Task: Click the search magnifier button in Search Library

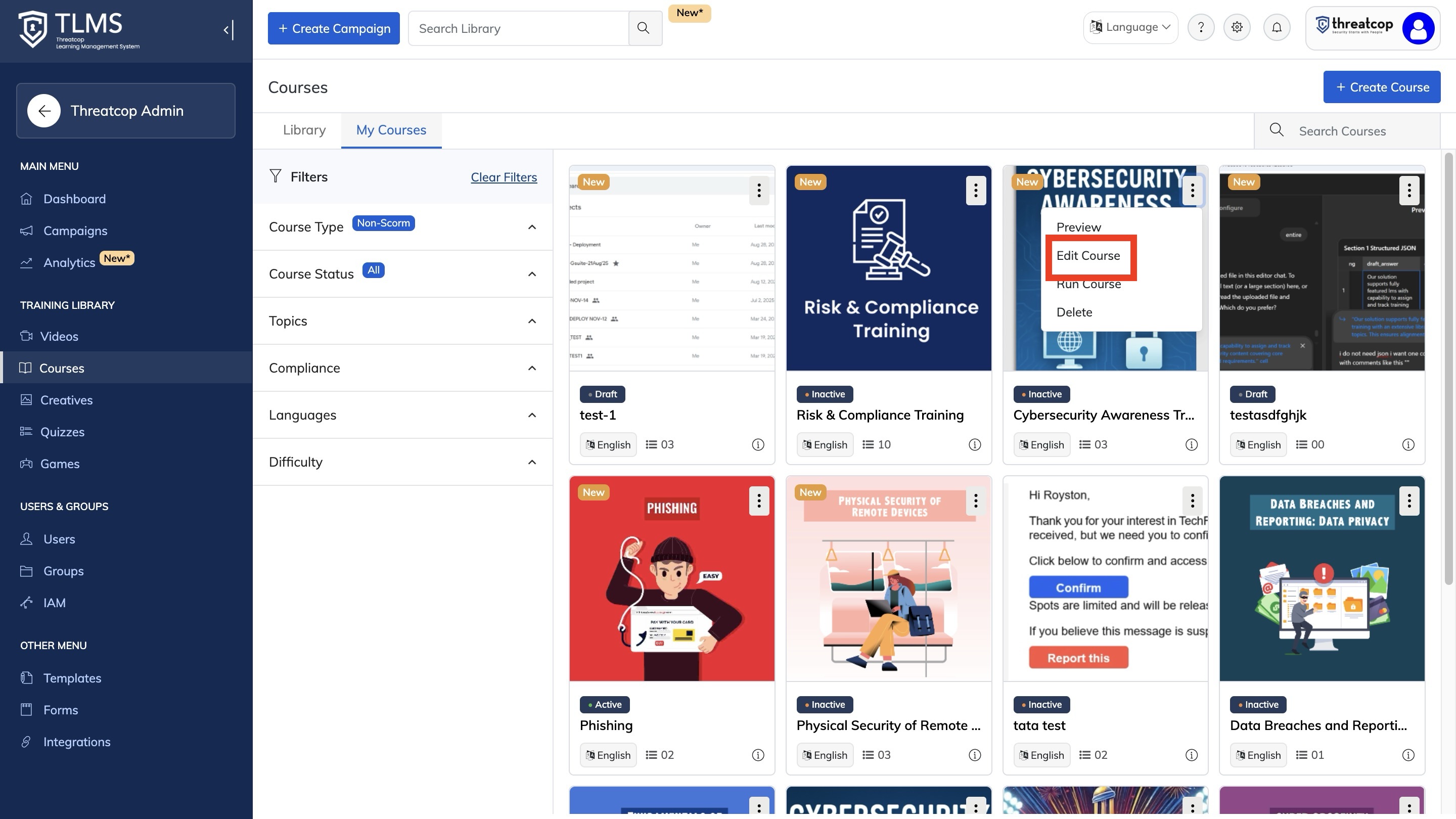Action: coord(644,28)
